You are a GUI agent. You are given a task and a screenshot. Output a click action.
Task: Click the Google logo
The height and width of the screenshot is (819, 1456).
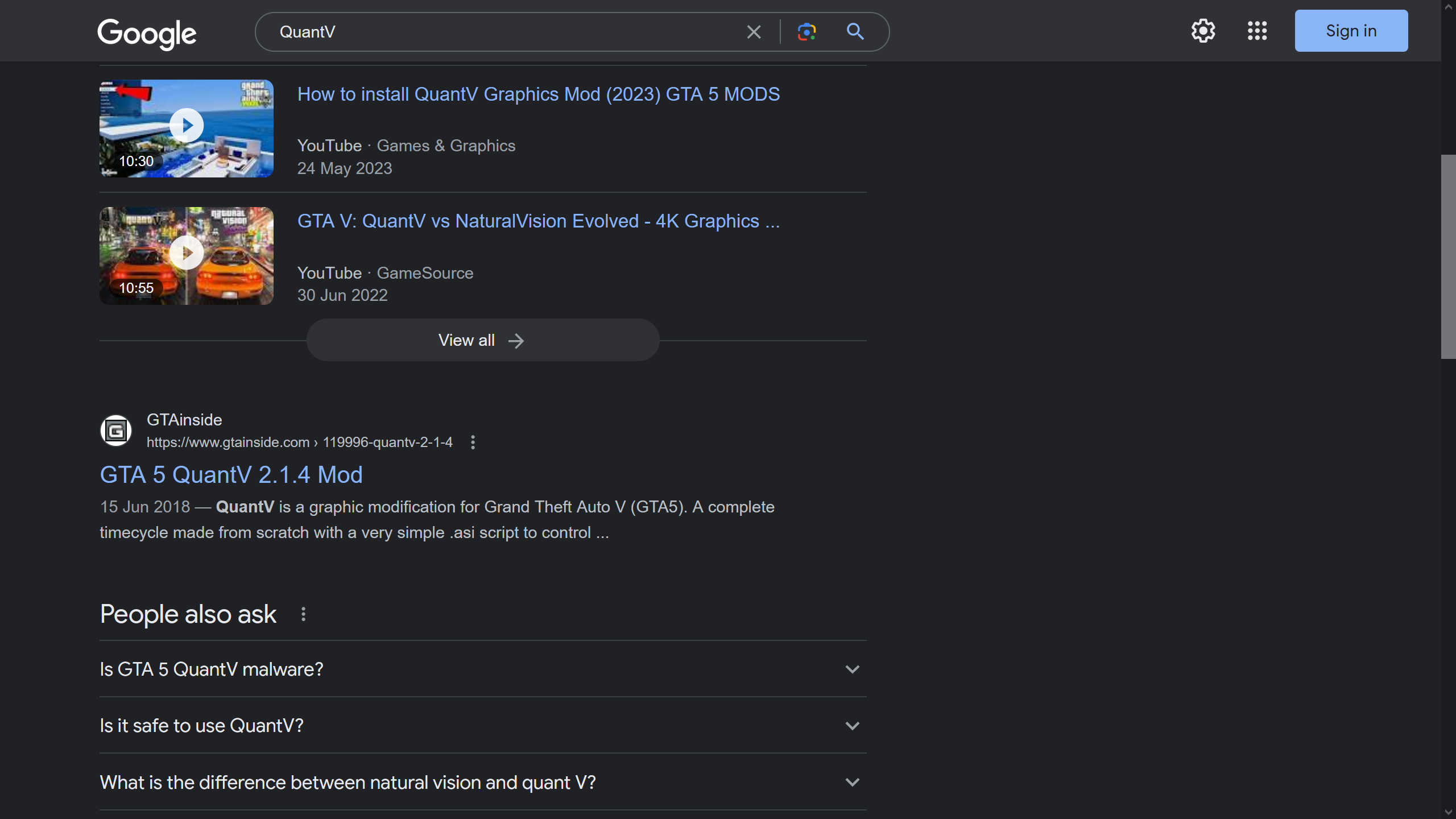coord(147,33)
